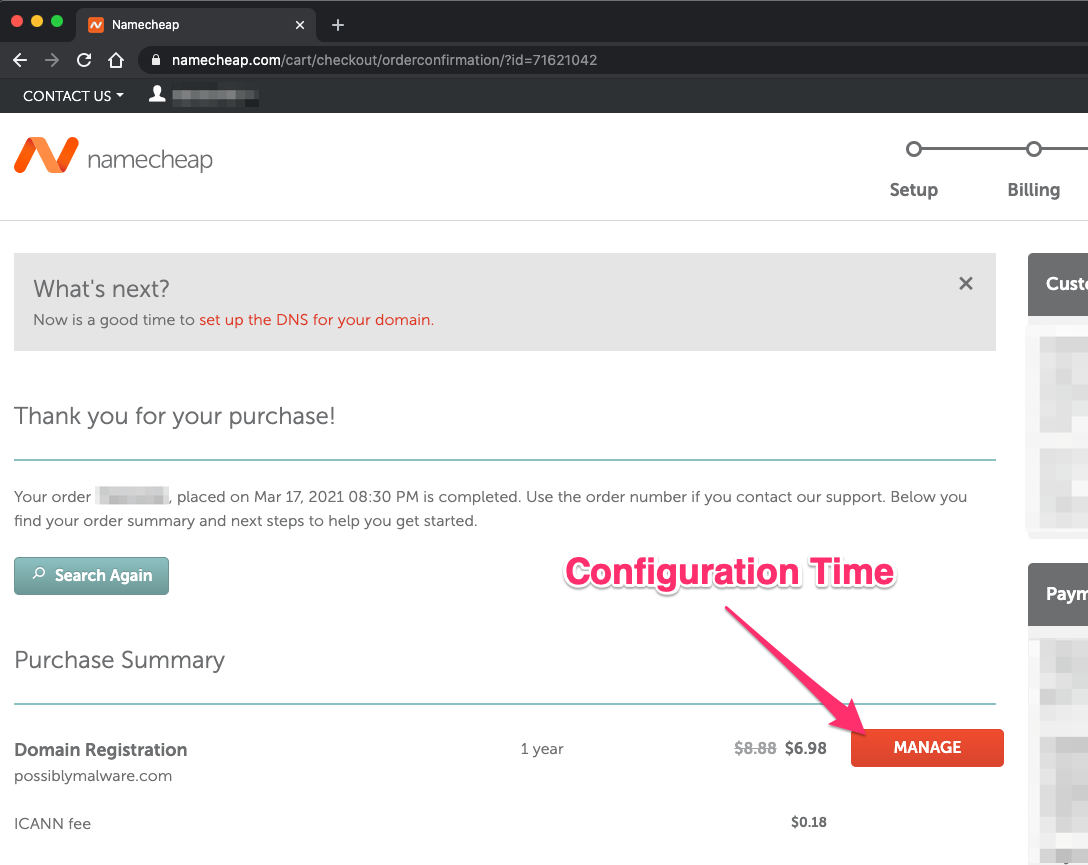The height and width of the screenshot is (865, 1088).
Task: Open the browser home page icon
Action: click(116, 60)
